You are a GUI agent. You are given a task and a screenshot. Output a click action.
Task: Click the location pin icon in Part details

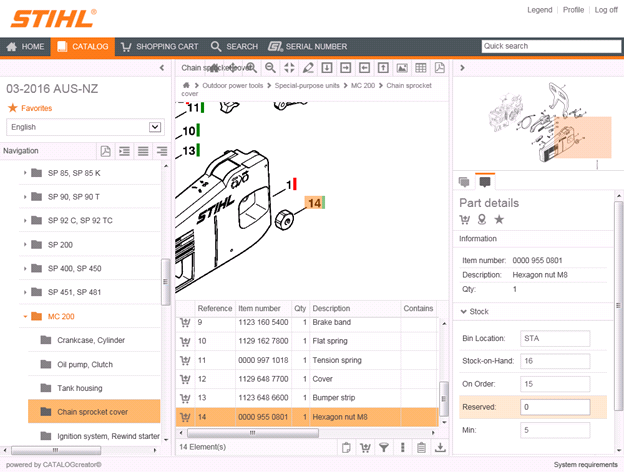[x=482, y=220]
